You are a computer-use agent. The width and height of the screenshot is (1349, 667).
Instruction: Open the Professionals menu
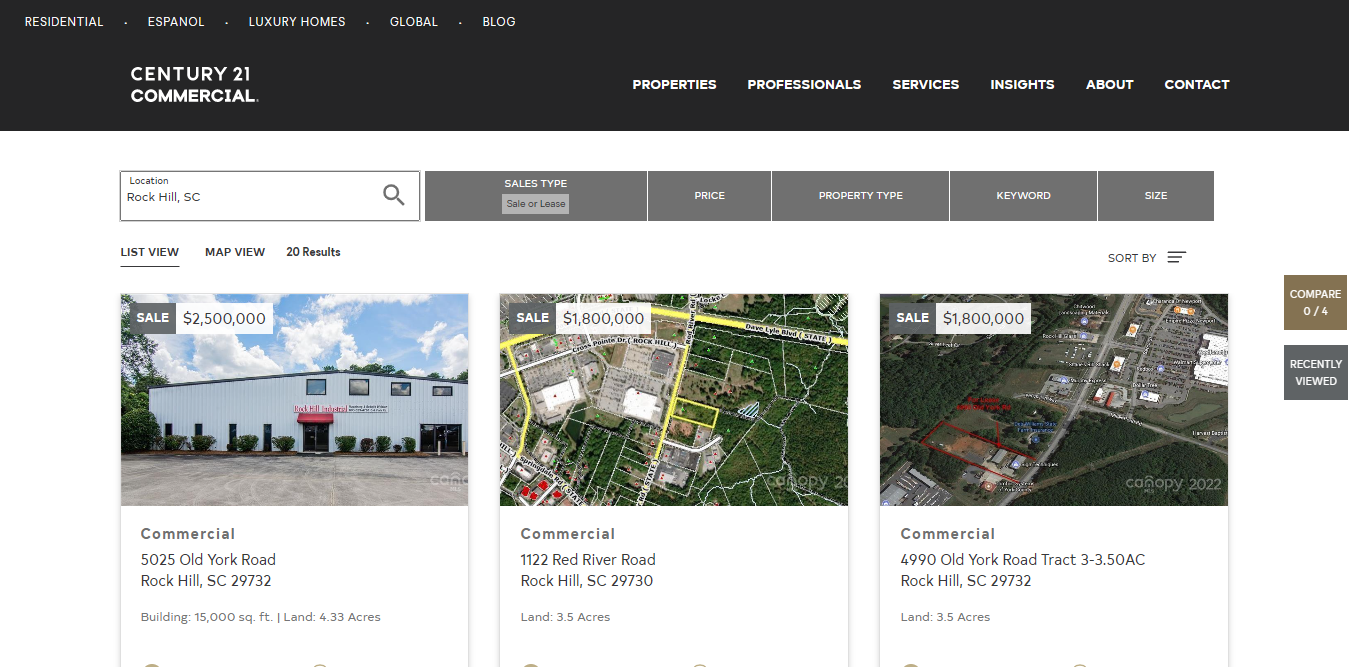[x=804, y=85]
